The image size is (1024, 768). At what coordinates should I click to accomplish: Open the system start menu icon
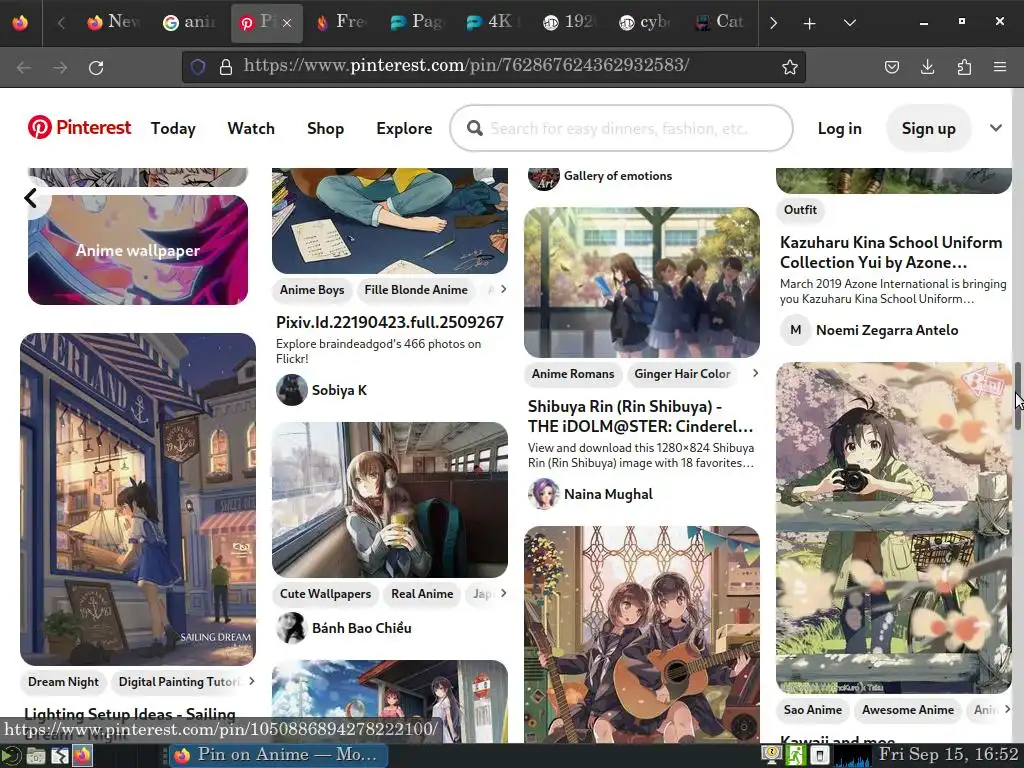11,756
